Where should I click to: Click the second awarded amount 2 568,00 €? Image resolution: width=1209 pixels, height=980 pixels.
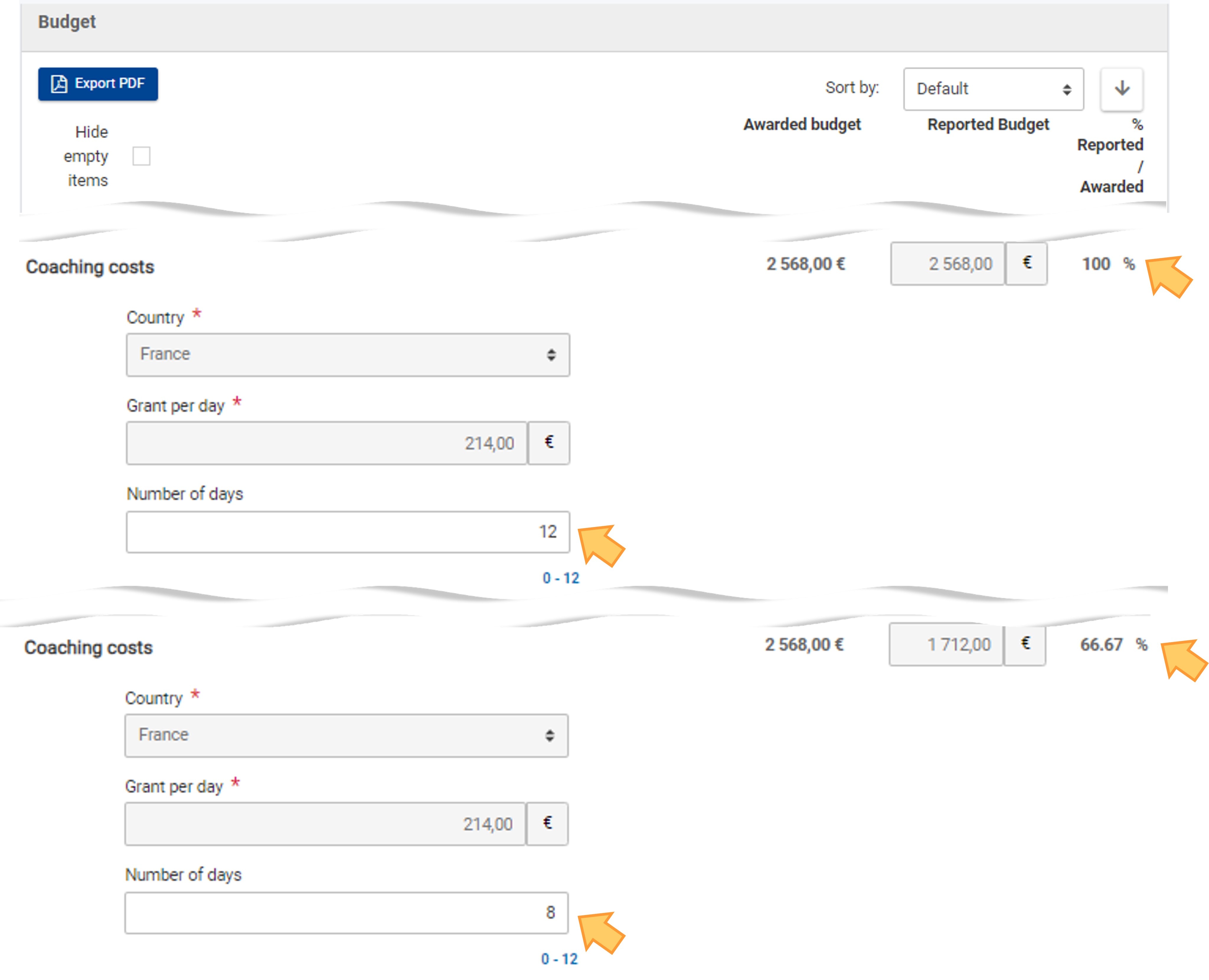804,644
